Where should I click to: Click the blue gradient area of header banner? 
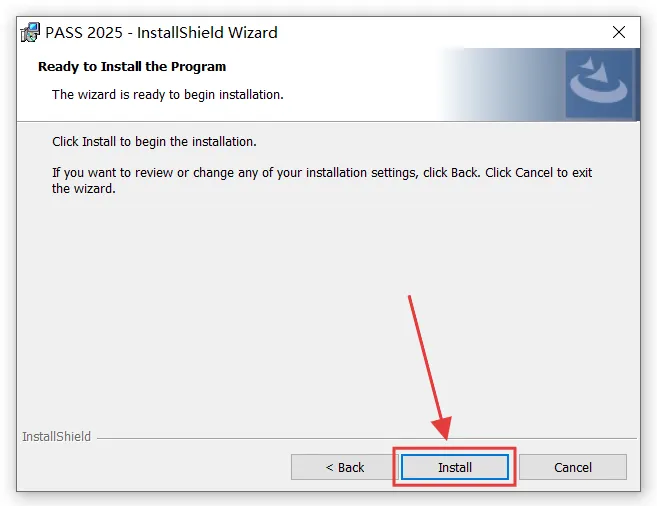coord(503,85)
